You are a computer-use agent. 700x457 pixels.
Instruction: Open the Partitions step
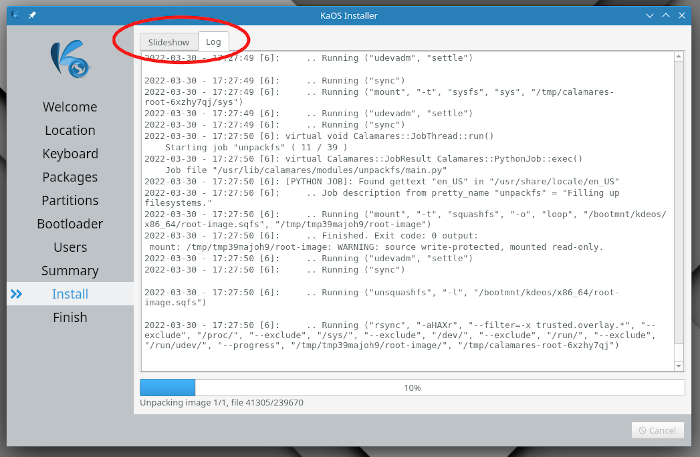click(x=70, y=200)
